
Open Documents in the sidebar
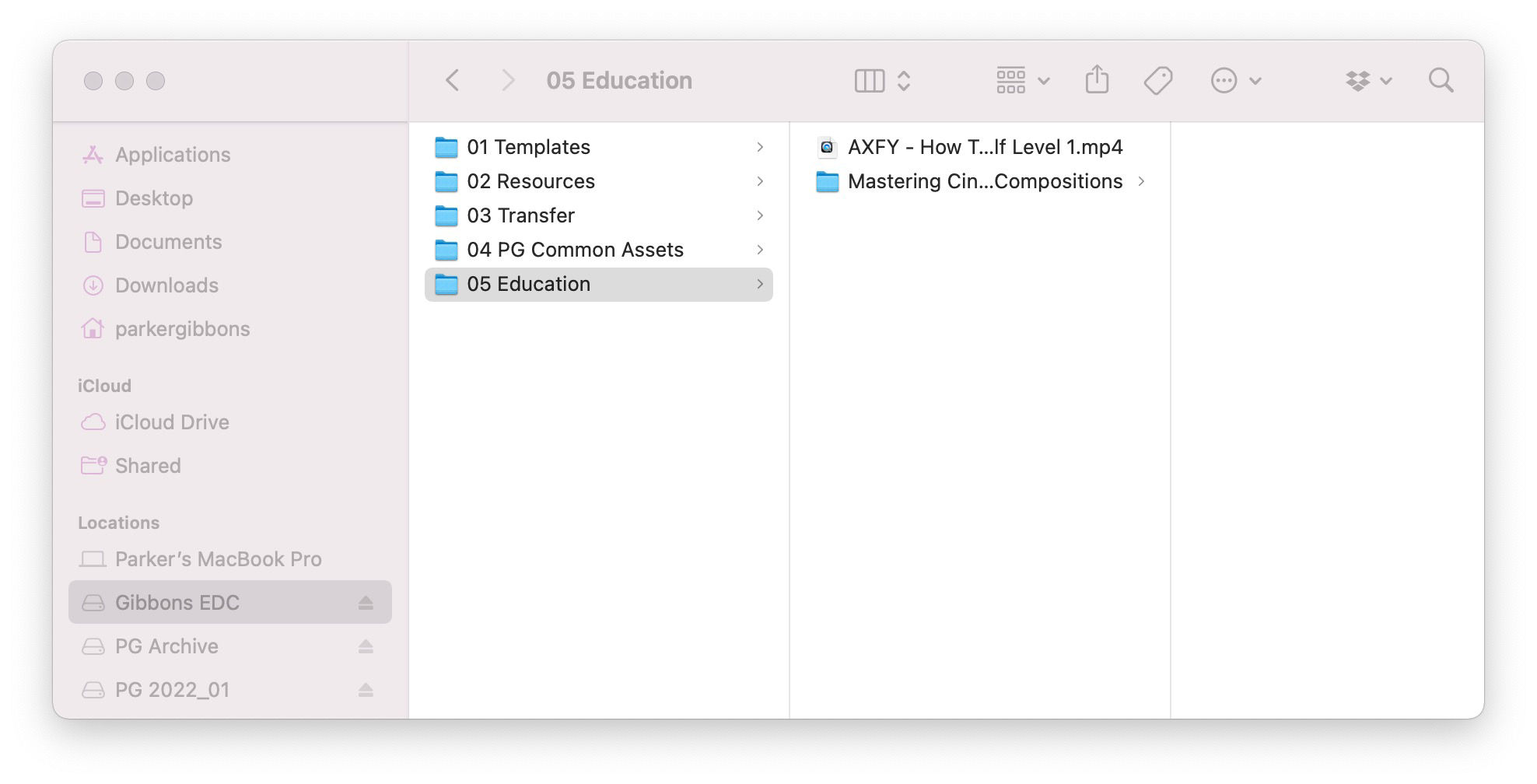[x=230, y=242]
